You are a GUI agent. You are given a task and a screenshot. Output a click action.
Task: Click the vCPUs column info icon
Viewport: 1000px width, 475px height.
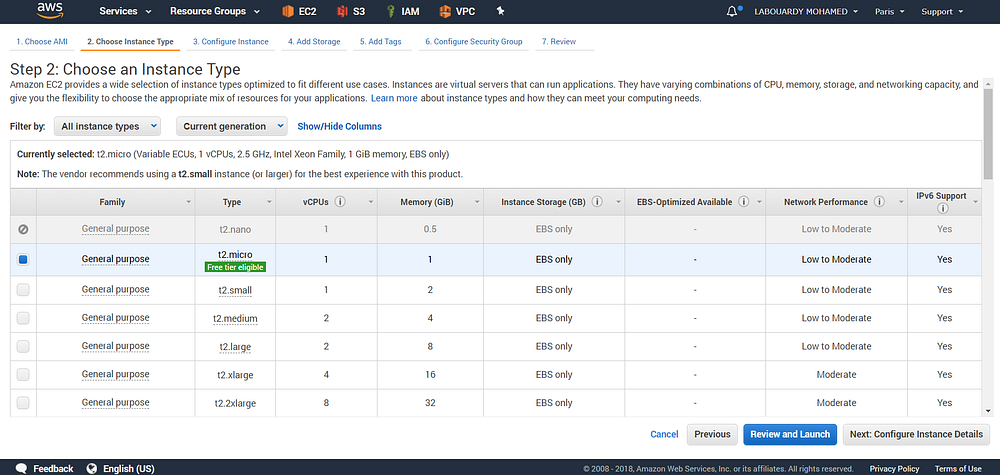[x=340, y=202]
